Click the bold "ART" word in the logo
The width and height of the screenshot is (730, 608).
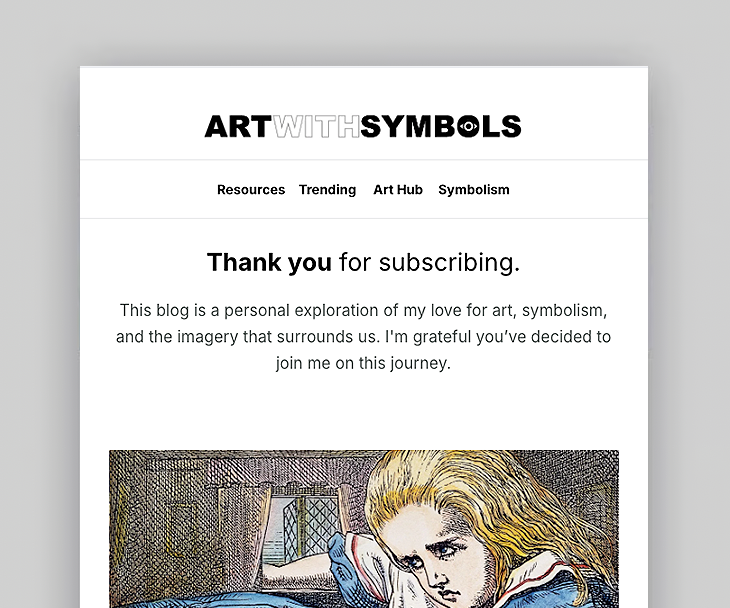[x=237, y=126]
